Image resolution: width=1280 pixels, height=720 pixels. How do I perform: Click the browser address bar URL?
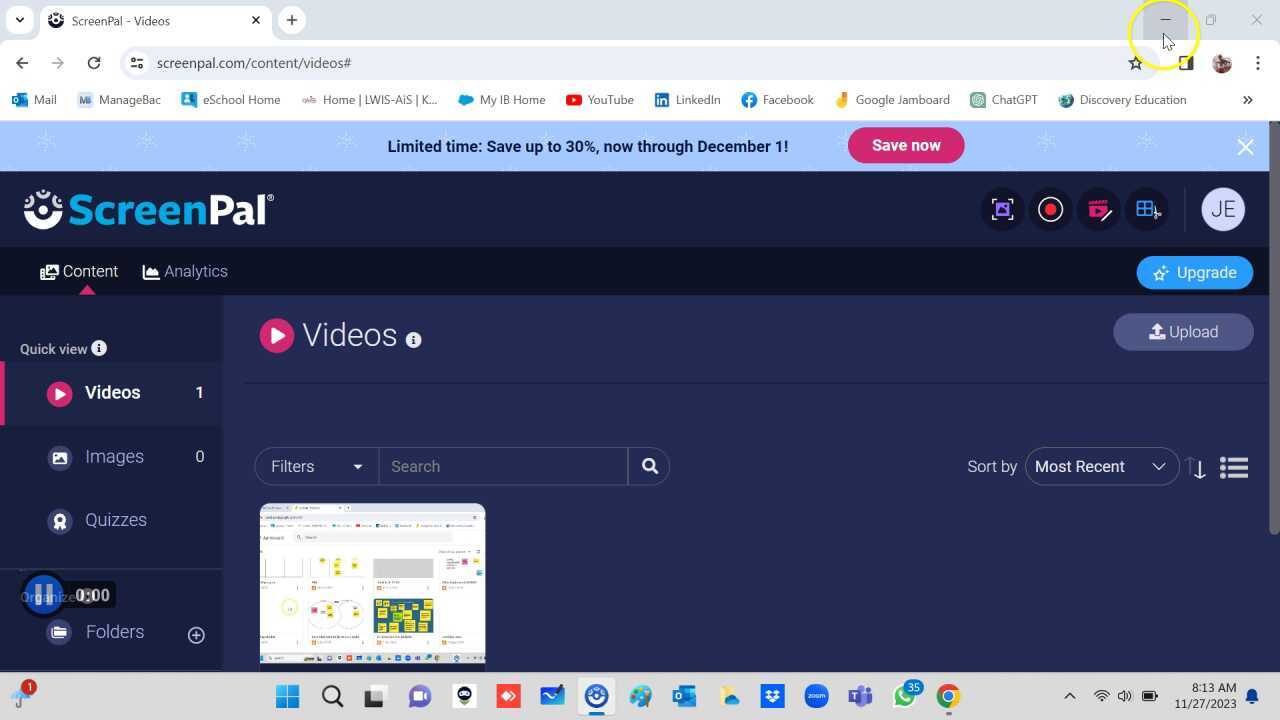[x=254, y=63]
